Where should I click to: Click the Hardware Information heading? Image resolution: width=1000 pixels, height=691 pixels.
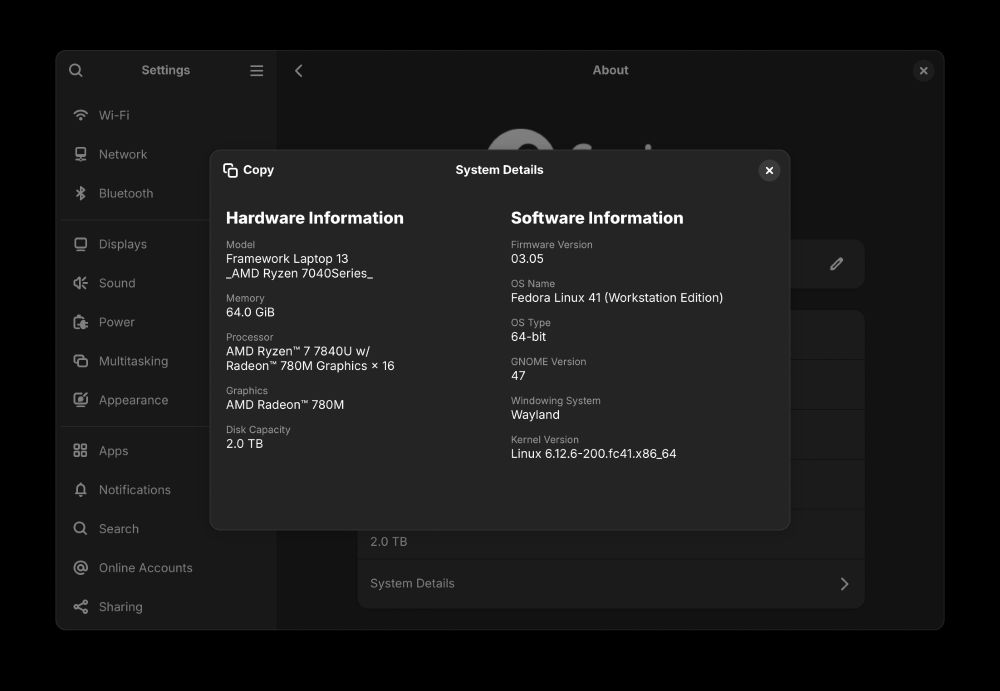pos(314,218)
